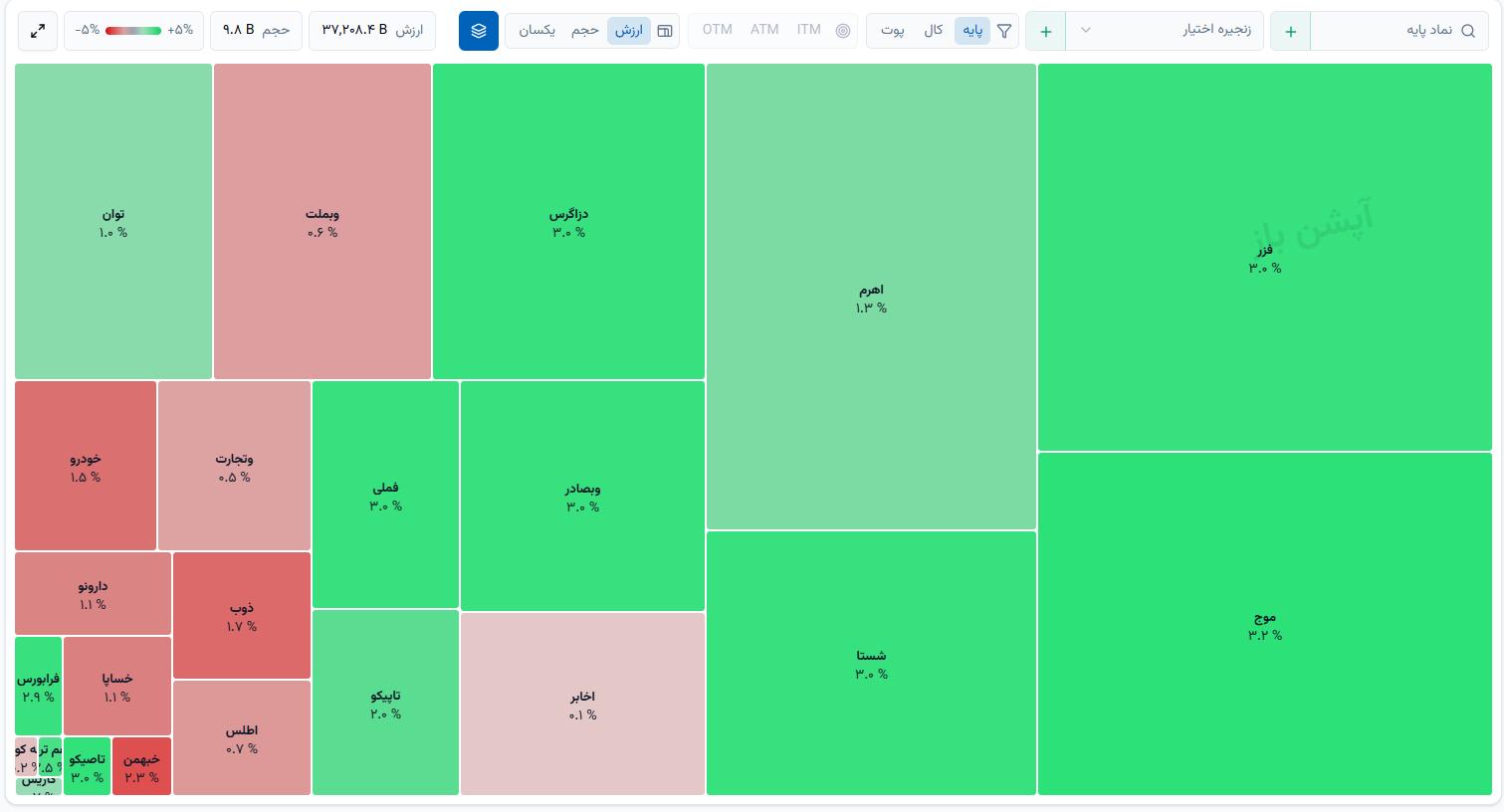1504x812 pixels.
Task: Click the -5% to +5% color scale
Action: (x=134, y=31)
